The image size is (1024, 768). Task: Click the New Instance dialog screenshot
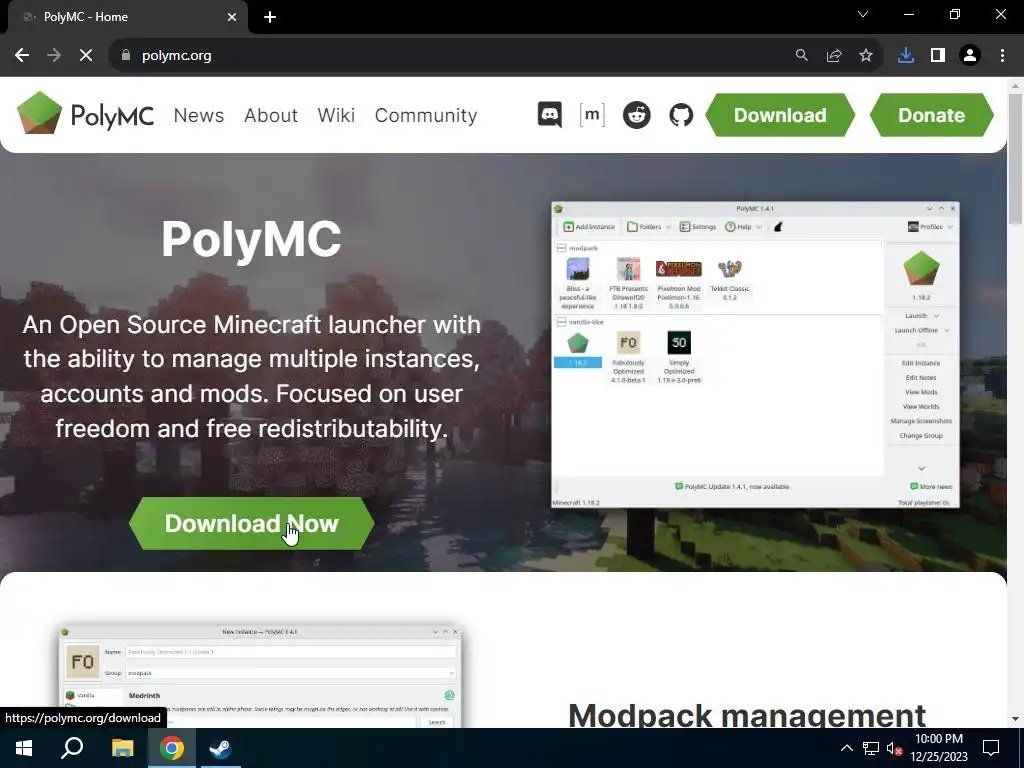[260, 677]
